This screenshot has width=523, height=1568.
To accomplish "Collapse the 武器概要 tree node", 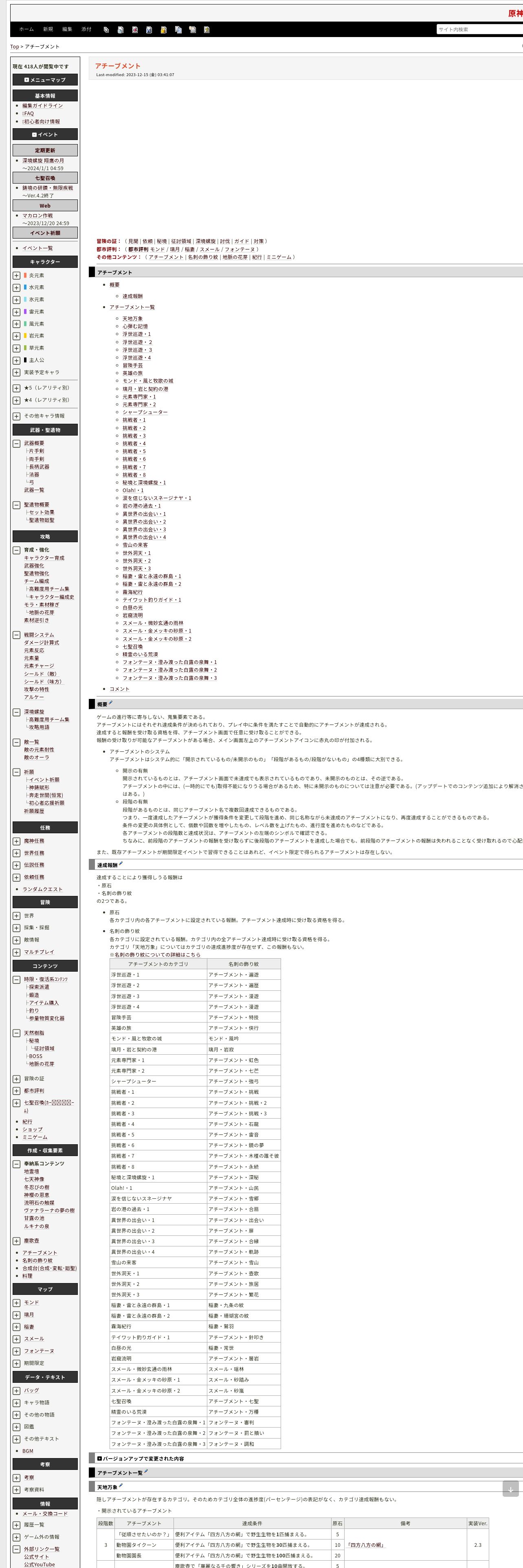I will coord(16,444).
